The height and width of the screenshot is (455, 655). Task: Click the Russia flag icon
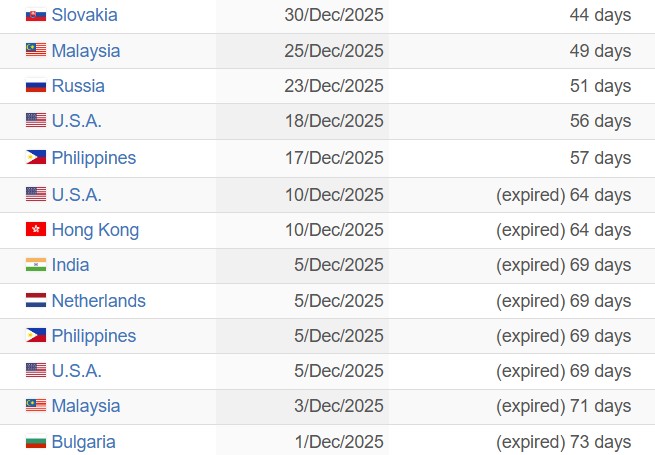(36, 86)
